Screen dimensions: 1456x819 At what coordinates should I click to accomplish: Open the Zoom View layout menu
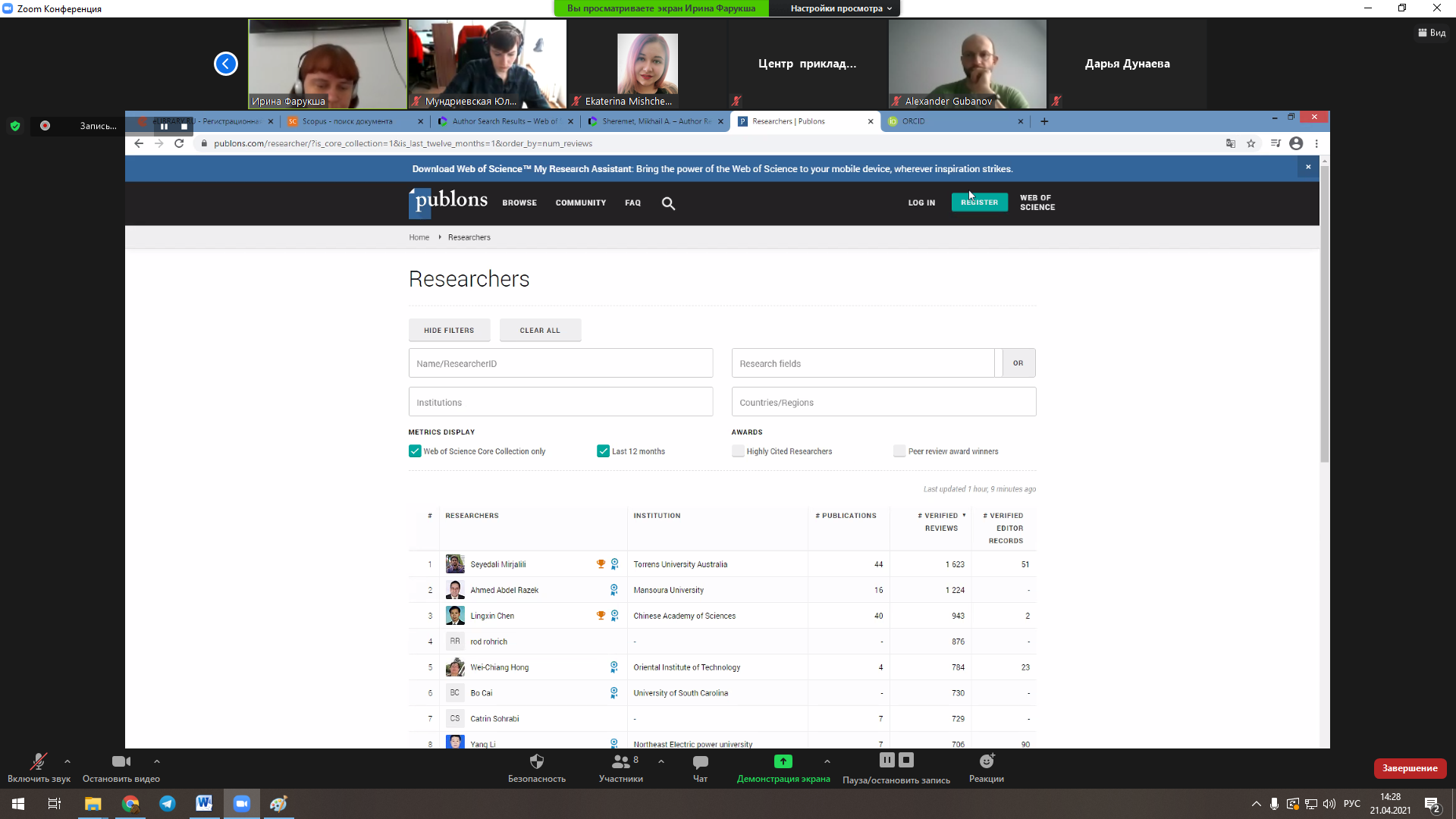coord(1432,33)
